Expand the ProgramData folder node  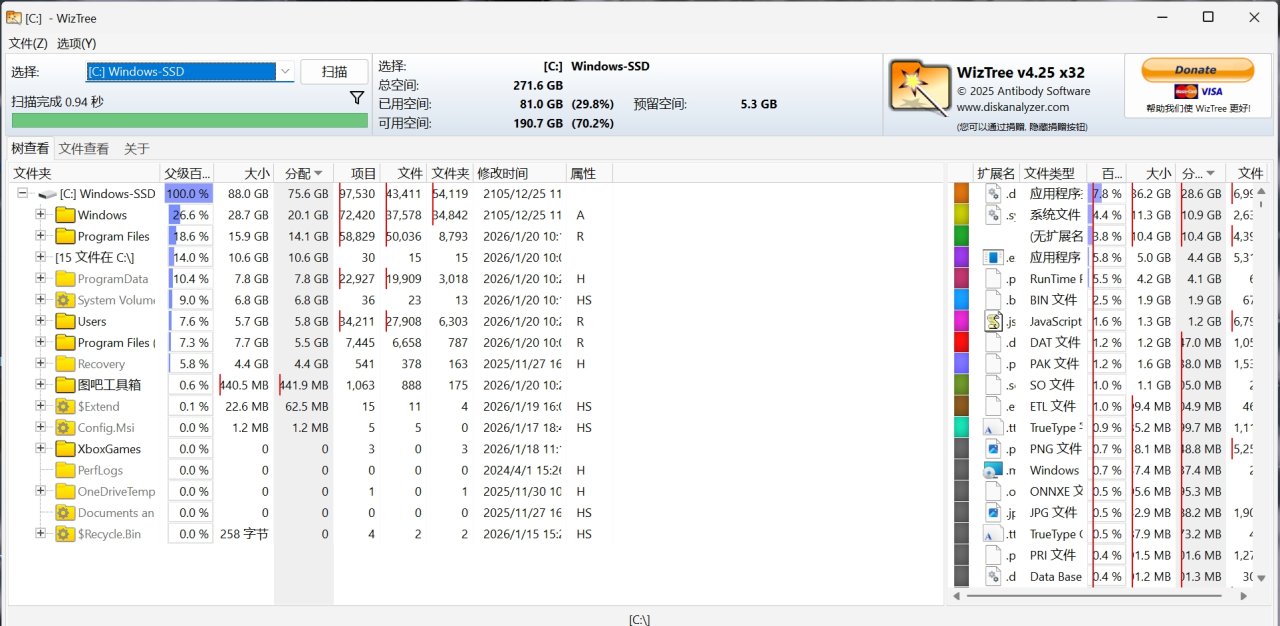click(x=40, y=279)
